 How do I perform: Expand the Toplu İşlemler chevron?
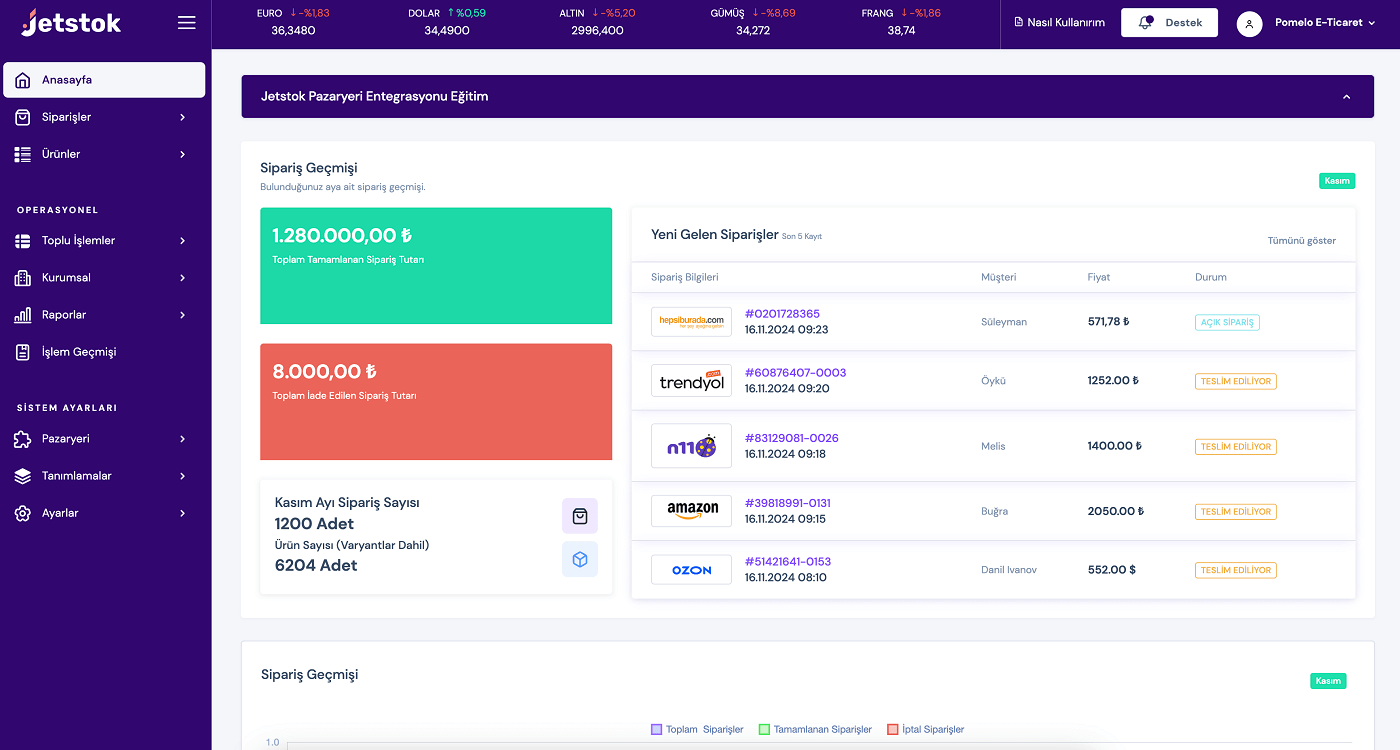point(183,241)
